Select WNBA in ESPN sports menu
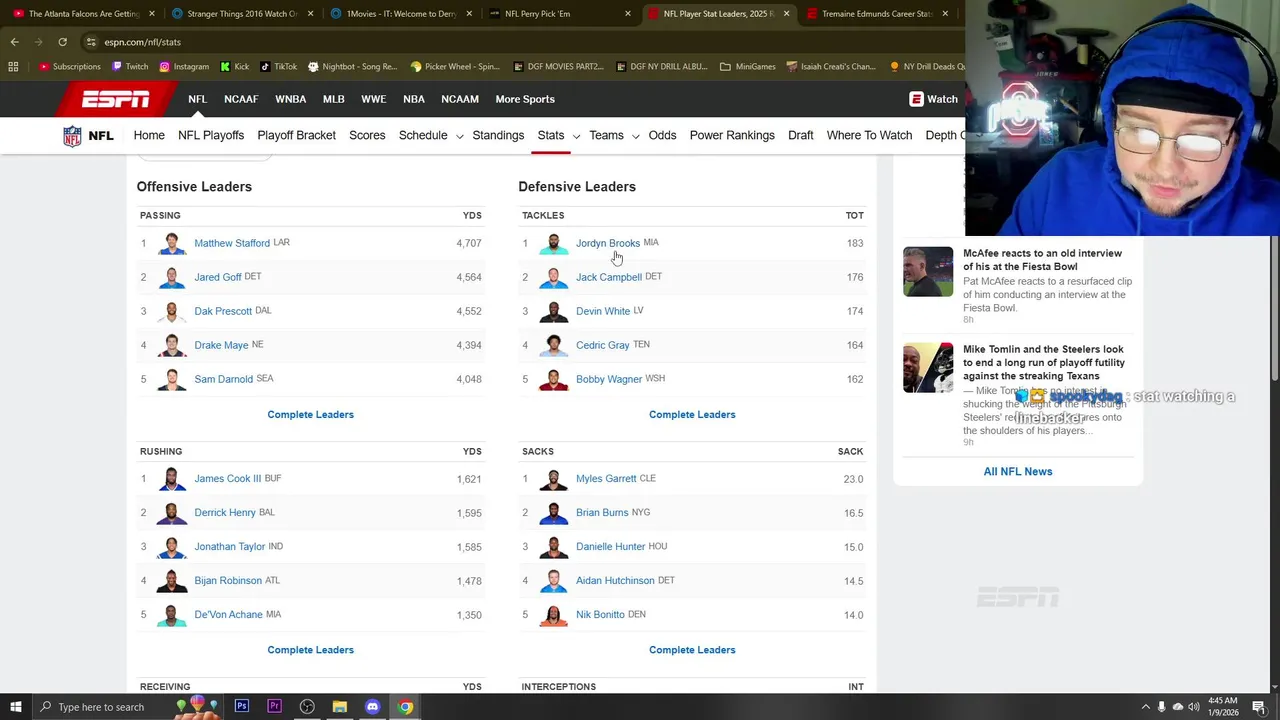Image resolution: width=1280 pixels, height=720 pixels. (291, 99)
